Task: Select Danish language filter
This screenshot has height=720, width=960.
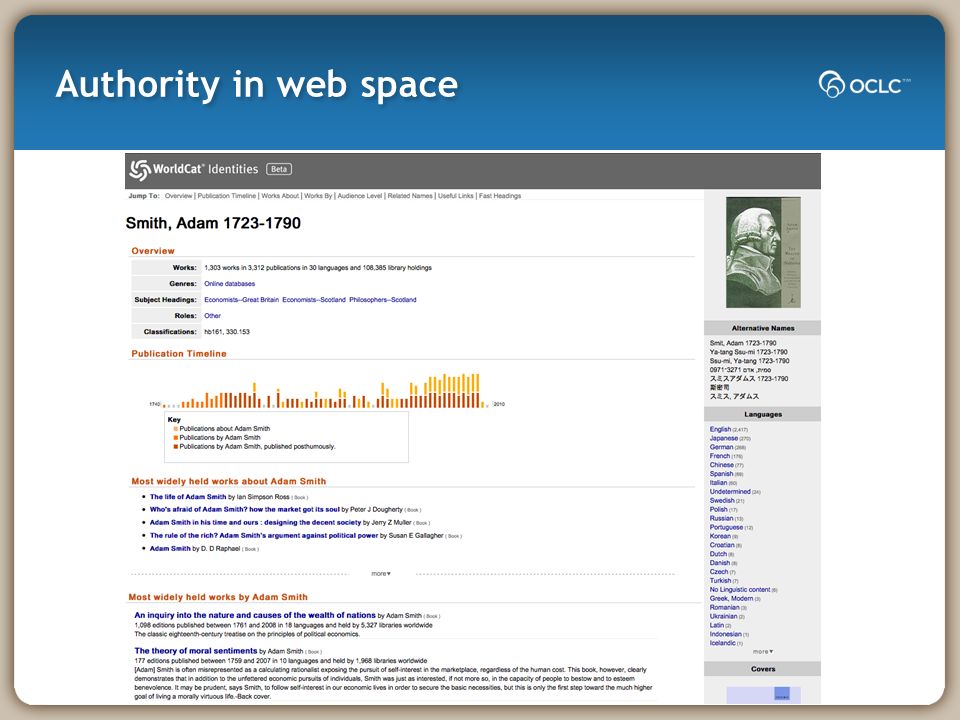Action: (x=720, y=563)
